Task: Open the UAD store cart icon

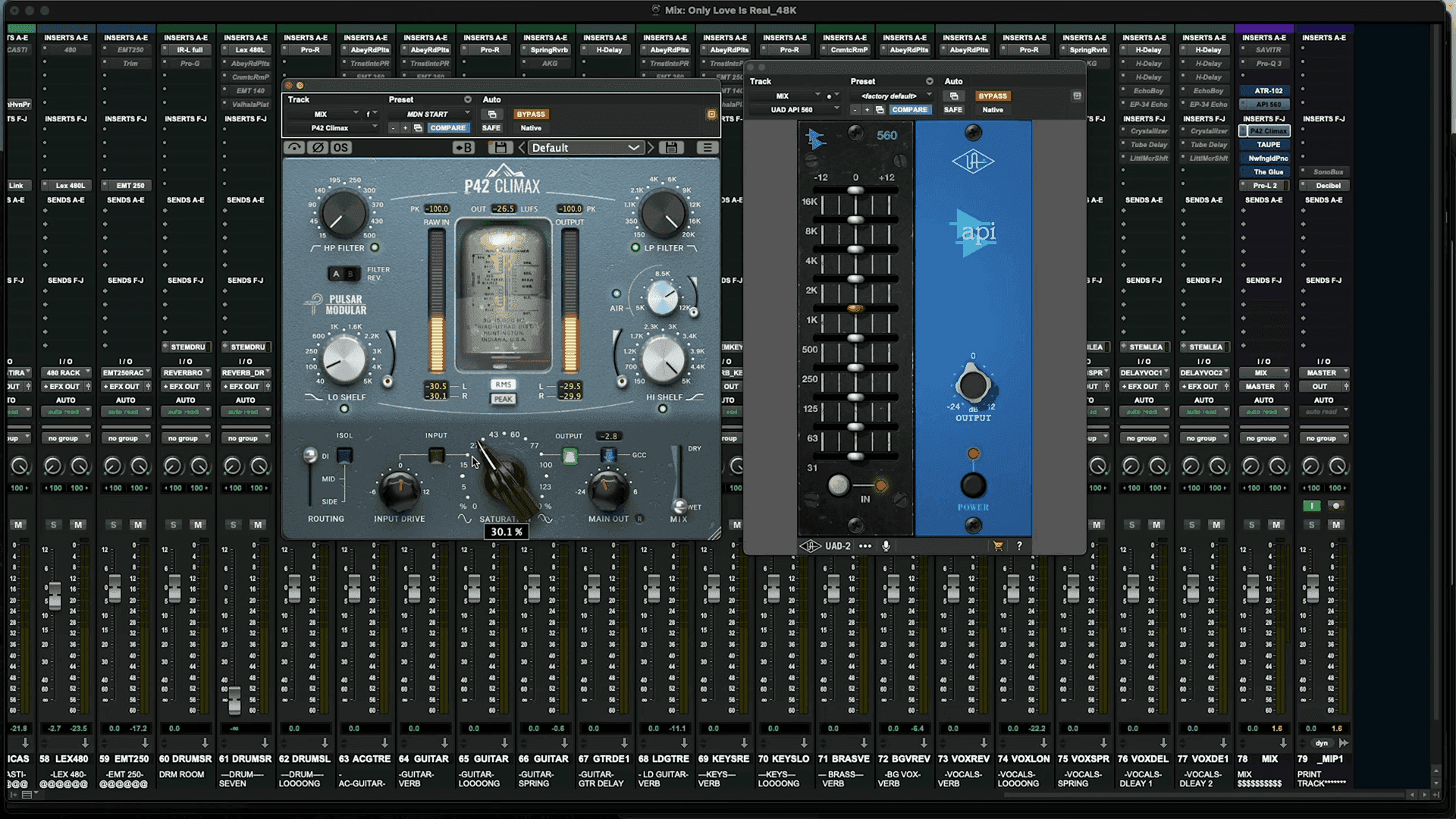Action: click(998, 546)
